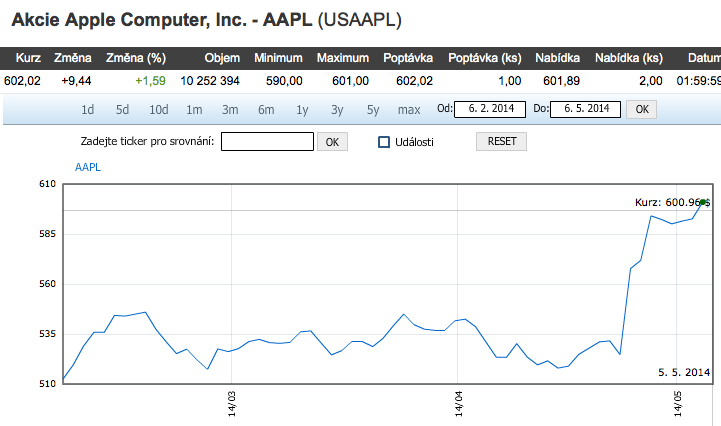Enable the Události checkbox
The height and width of the screenshot is (426, 721).
pos(384,142)
